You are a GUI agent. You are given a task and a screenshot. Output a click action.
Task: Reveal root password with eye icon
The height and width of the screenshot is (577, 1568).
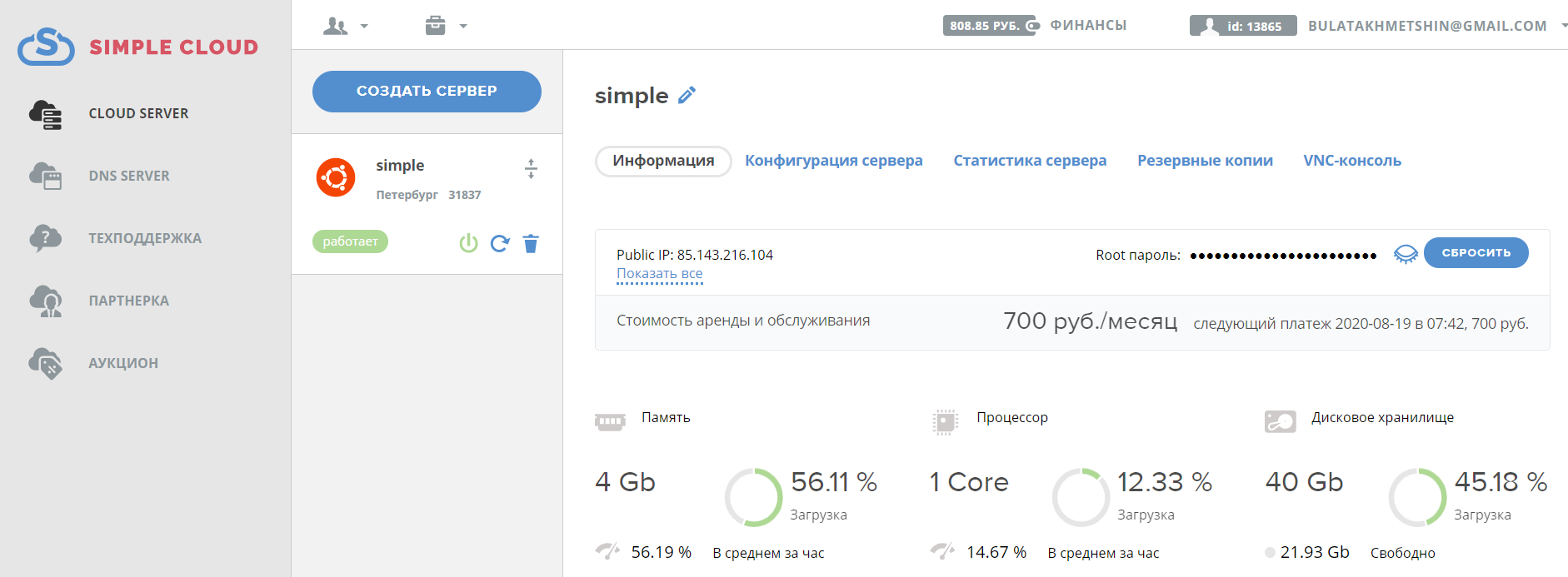(1406, 254)
